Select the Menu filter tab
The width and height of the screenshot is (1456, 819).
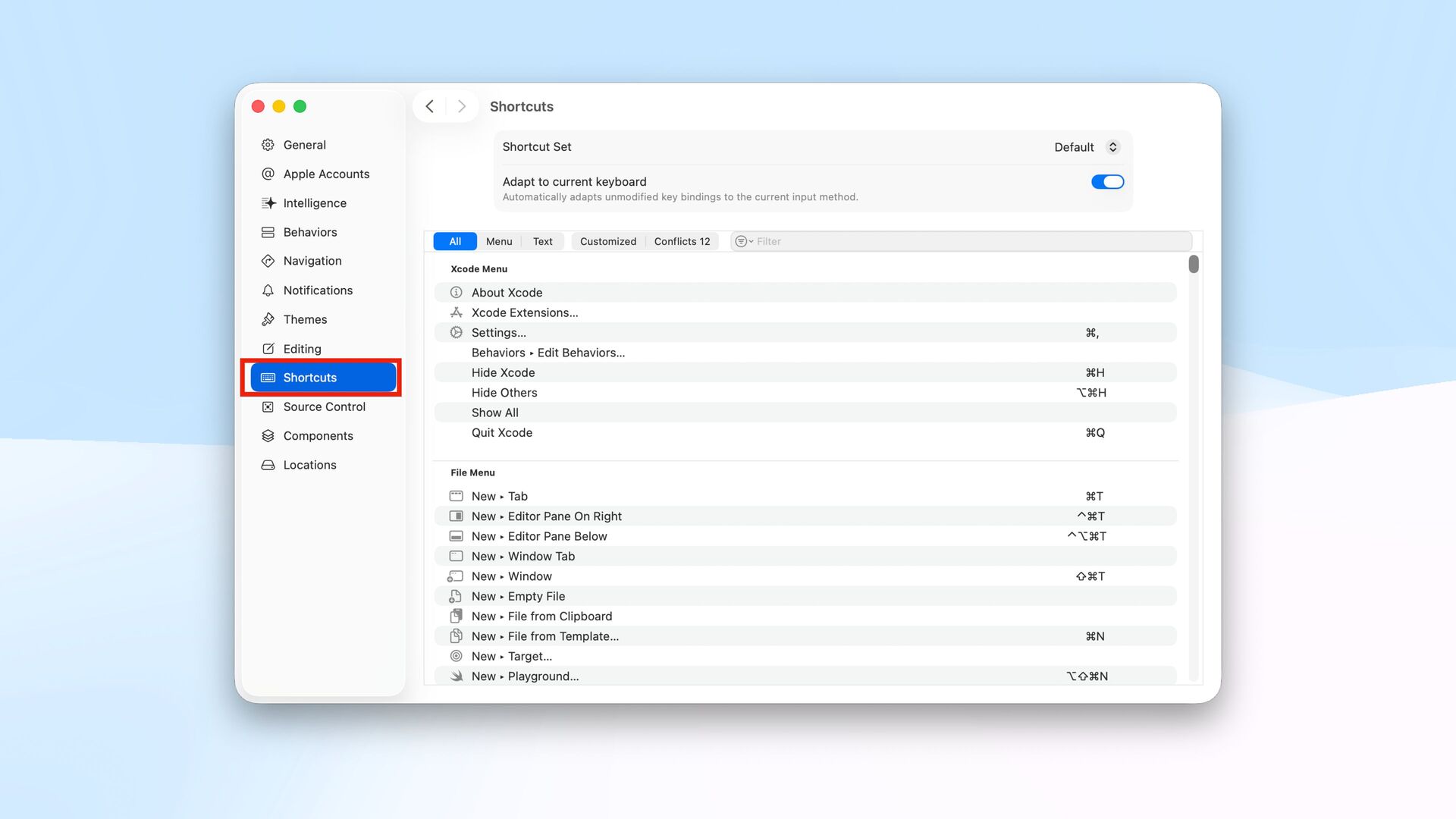click(x=499, y=241)
